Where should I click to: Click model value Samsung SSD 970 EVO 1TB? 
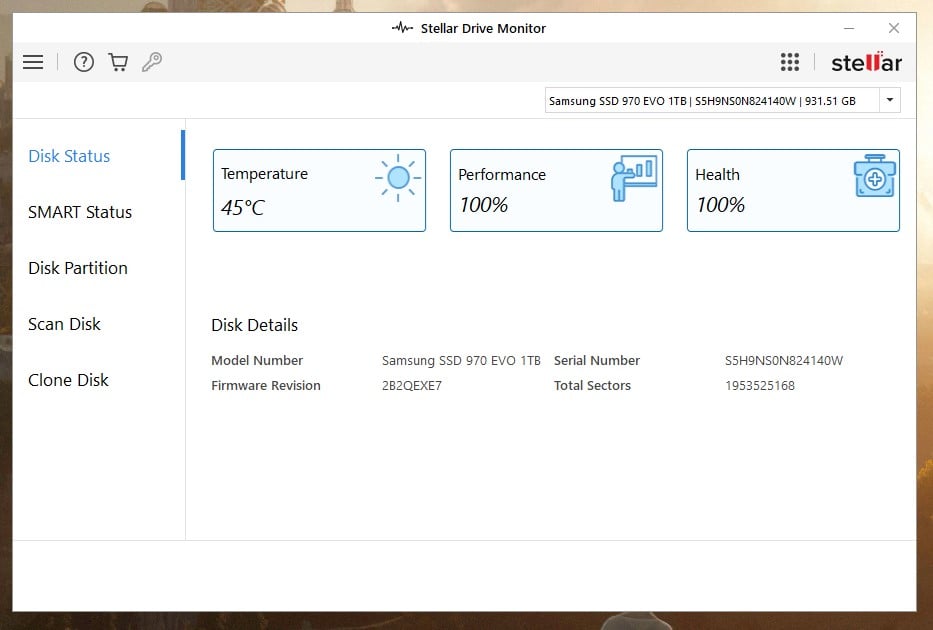point(461,361)
